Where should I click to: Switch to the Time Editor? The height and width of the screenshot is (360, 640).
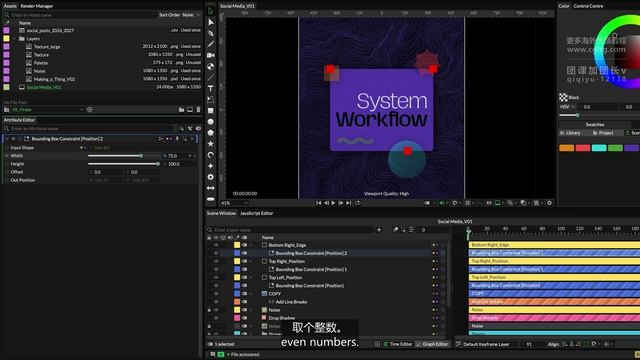click(x=398, y=344)
